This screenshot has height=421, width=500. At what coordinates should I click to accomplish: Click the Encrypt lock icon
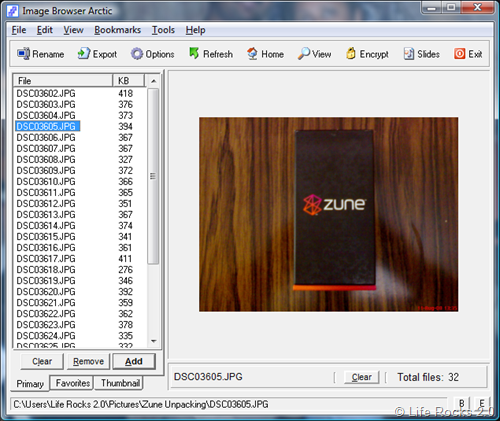[351, 53]
